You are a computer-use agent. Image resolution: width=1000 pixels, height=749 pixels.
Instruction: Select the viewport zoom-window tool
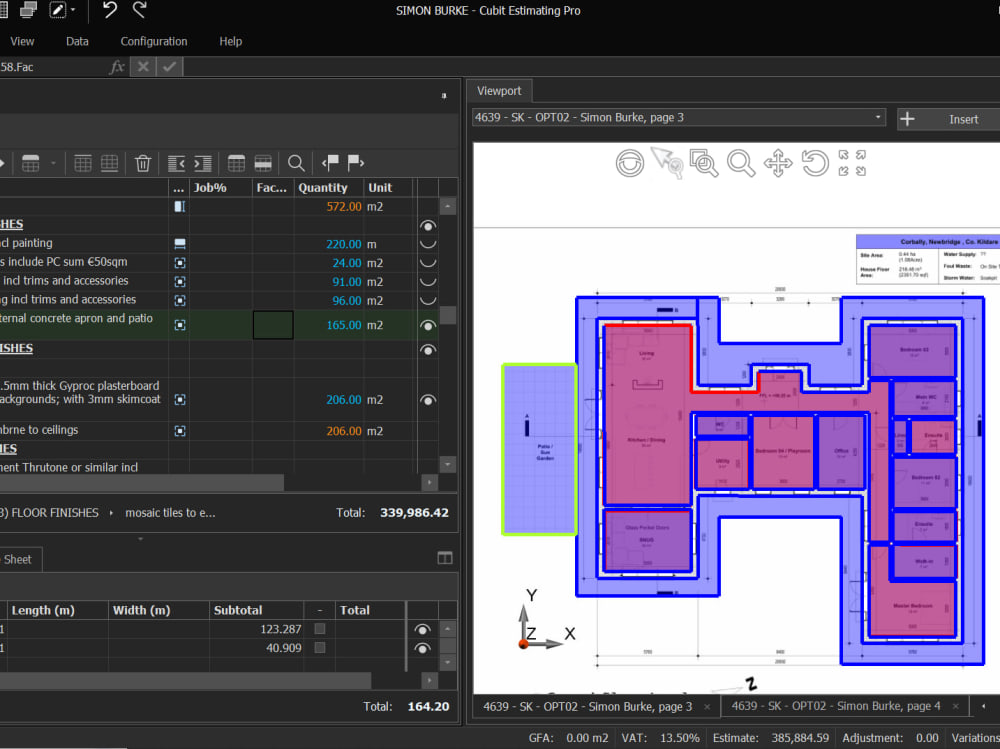coord(703,163)
